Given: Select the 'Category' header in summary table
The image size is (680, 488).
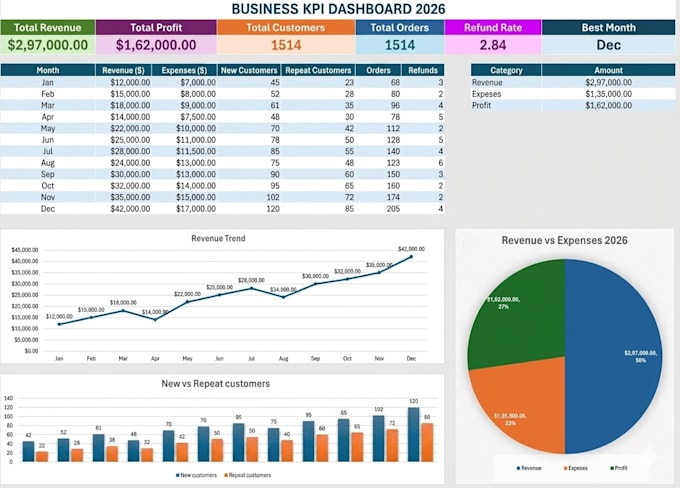Looking at the screenshot, I should pos(506,70).
